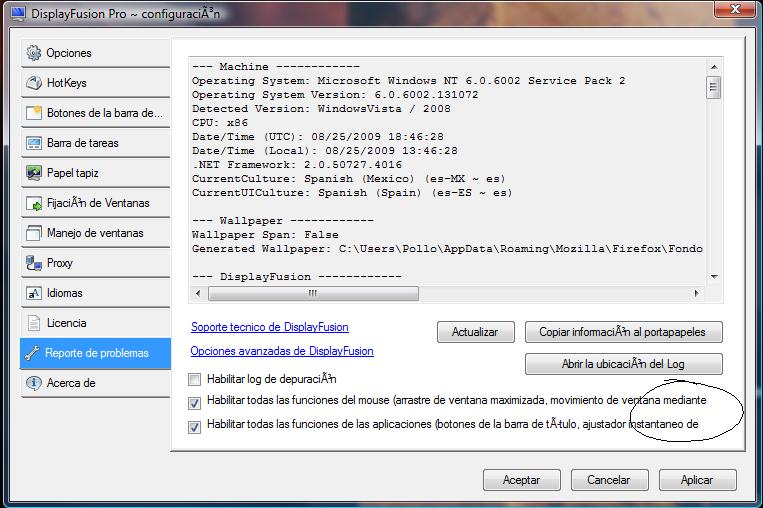
Task: Select the HotKeys sidebar icon
Action: (x=33, y=83)
